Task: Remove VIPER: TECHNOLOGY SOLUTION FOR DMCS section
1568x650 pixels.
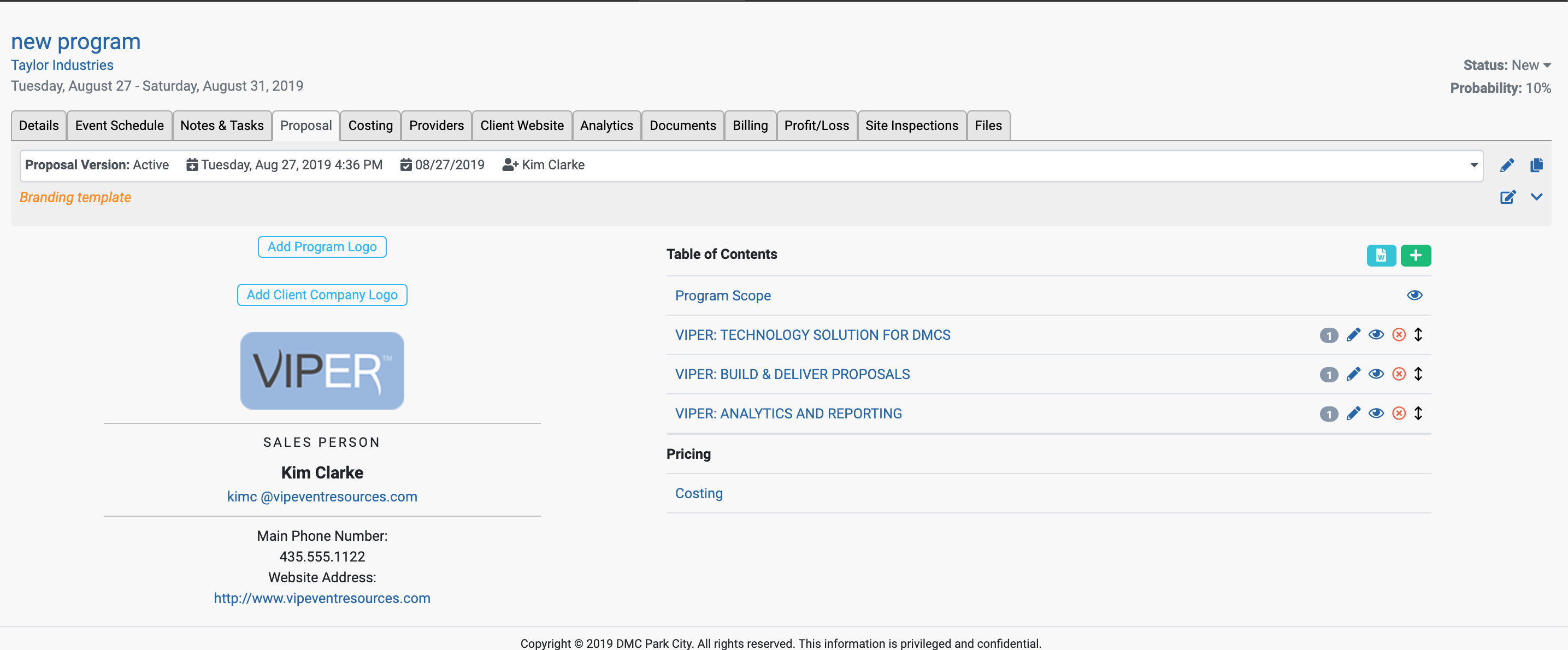Action: 1399,335
